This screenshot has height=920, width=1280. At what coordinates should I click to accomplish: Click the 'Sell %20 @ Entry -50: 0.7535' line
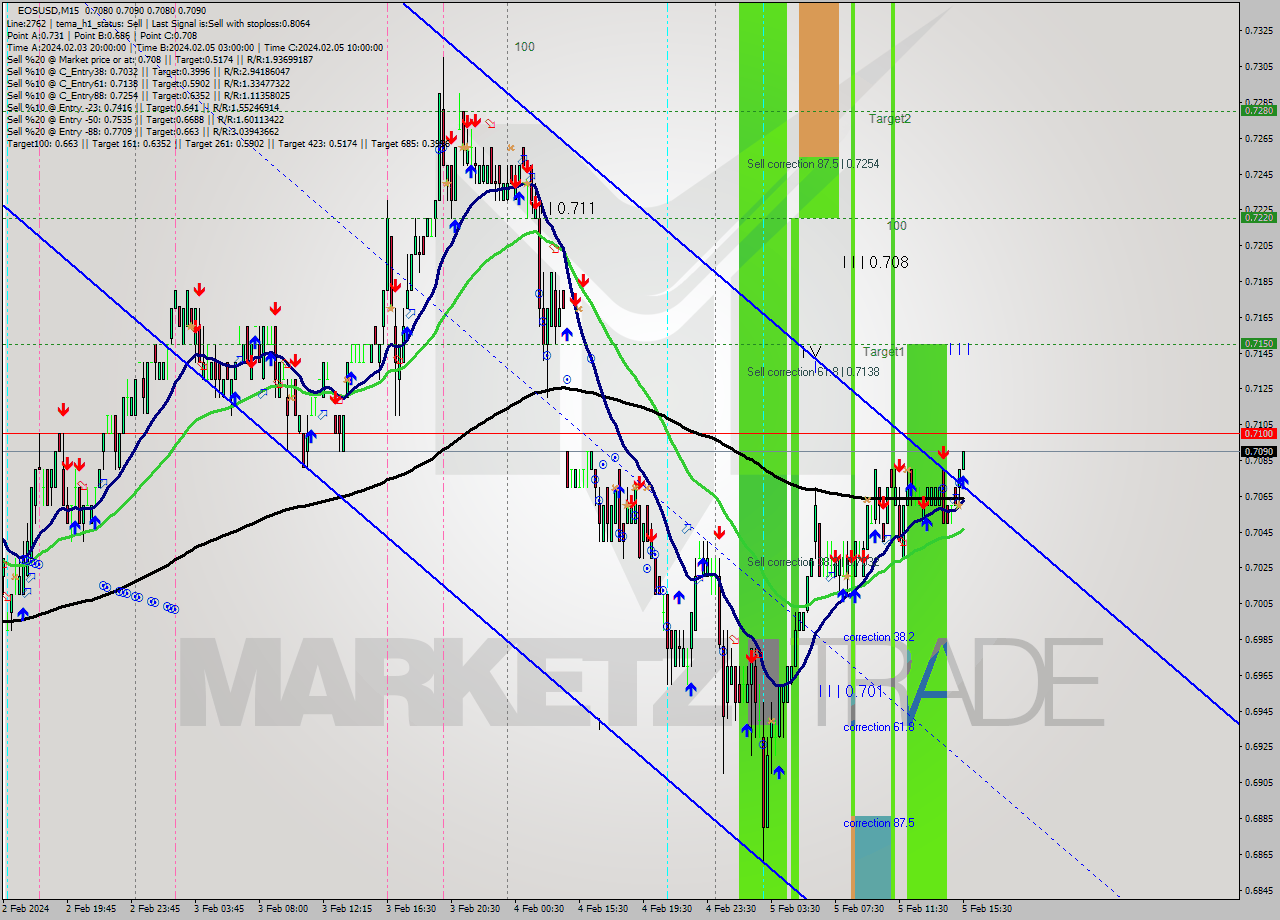pyautogui.click(x=145, y=119)
